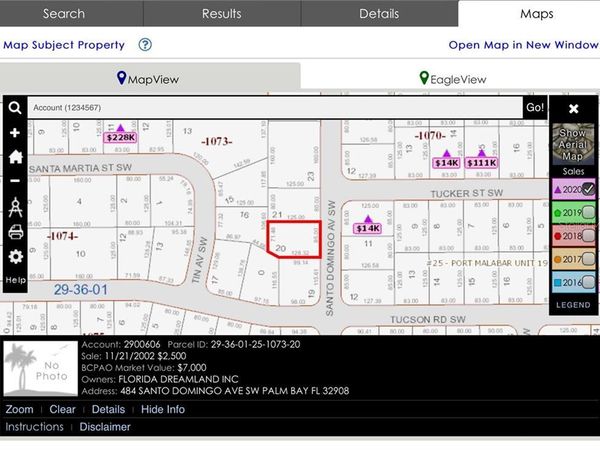Uncheck the 2020 sales checkbox

pyautogui.click(x=589, y=188)
